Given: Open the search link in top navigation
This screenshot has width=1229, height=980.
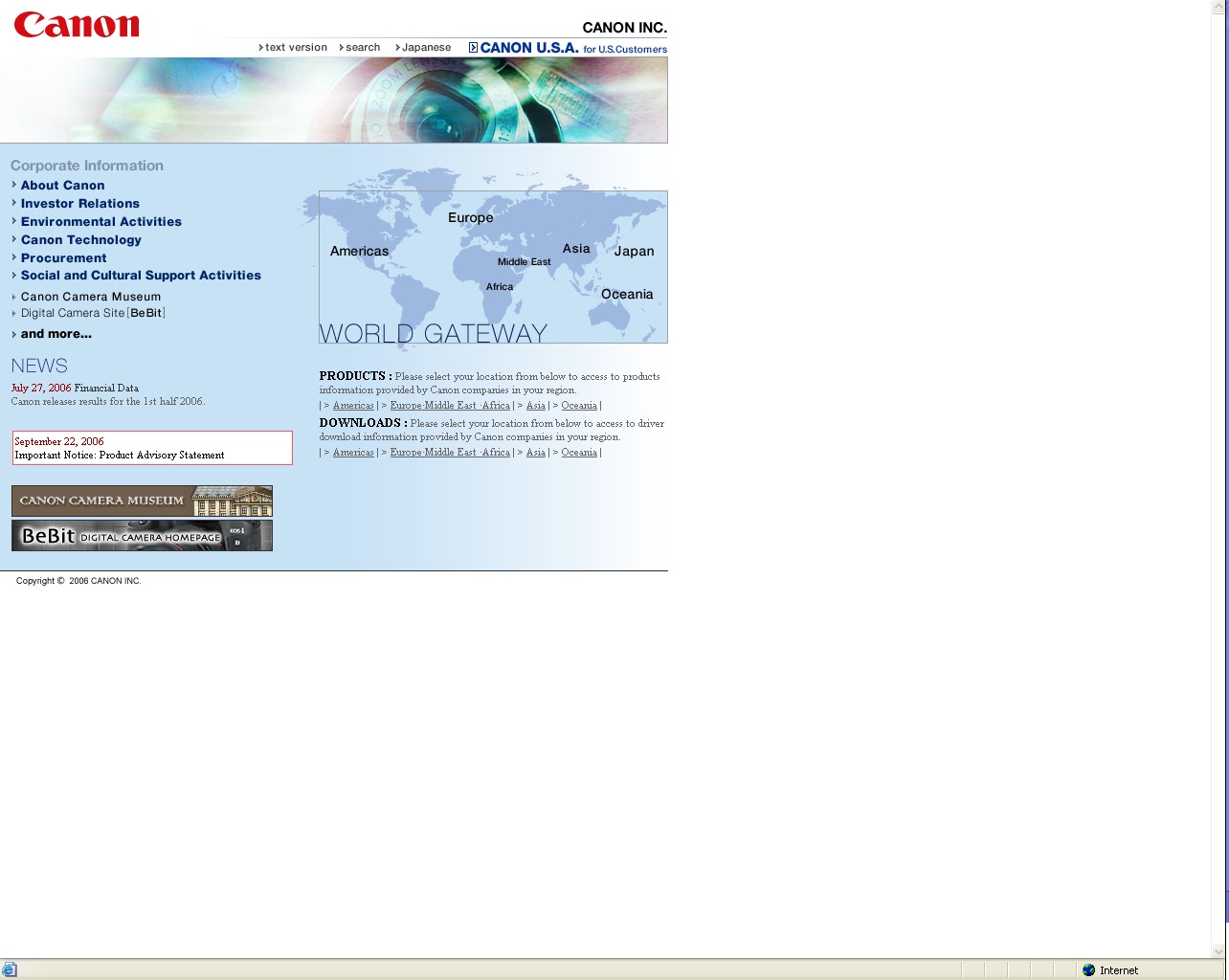Looking at the screenshot, I should pos(362,48).
